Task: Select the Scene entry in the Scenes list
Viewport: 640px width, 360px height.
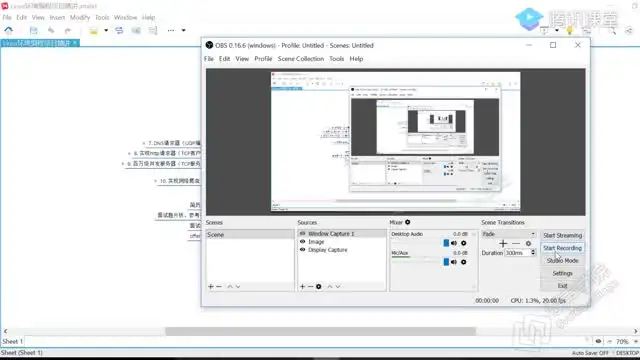Action: click(250, 235)
